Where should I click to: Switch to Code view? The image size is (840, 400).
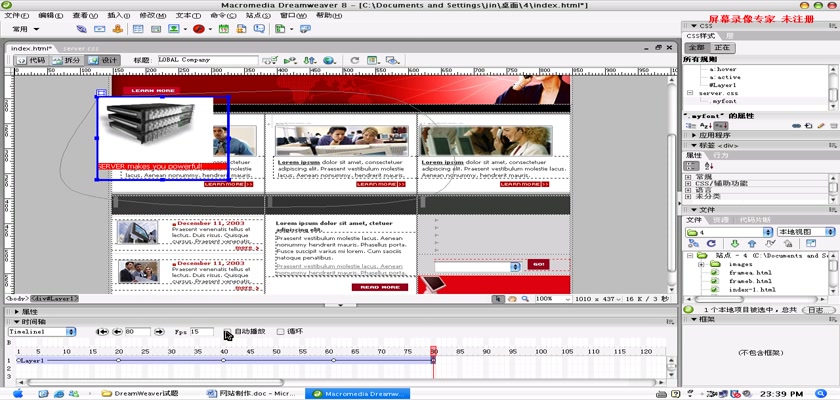[x=31, y=61]
